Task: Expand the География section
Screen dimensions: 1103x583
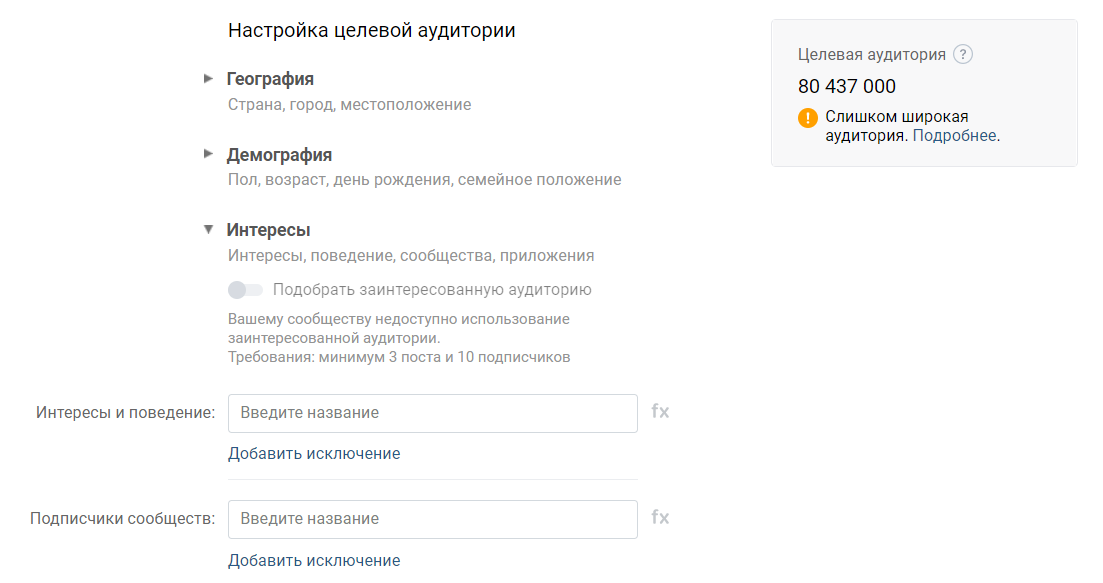Action: click(x=208, y=78)
